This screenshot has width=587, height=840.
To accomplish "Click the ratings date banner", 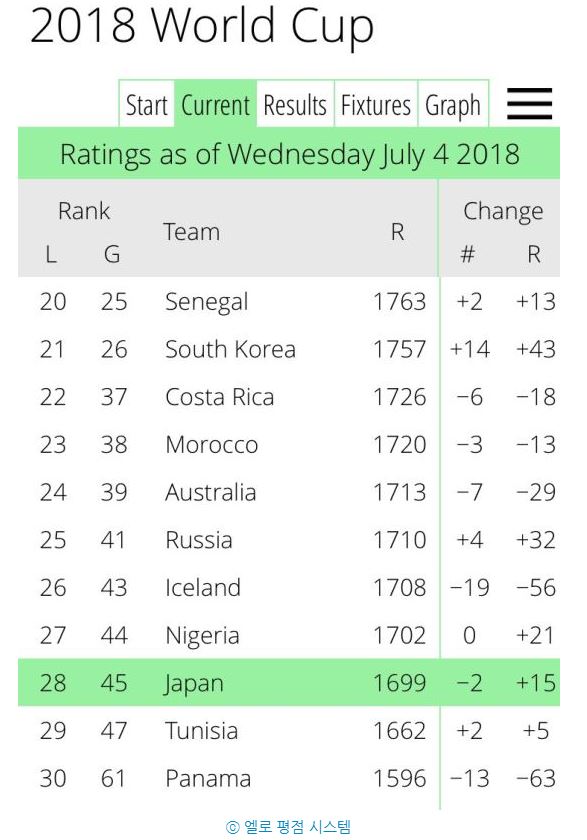I will click(289, 154).
